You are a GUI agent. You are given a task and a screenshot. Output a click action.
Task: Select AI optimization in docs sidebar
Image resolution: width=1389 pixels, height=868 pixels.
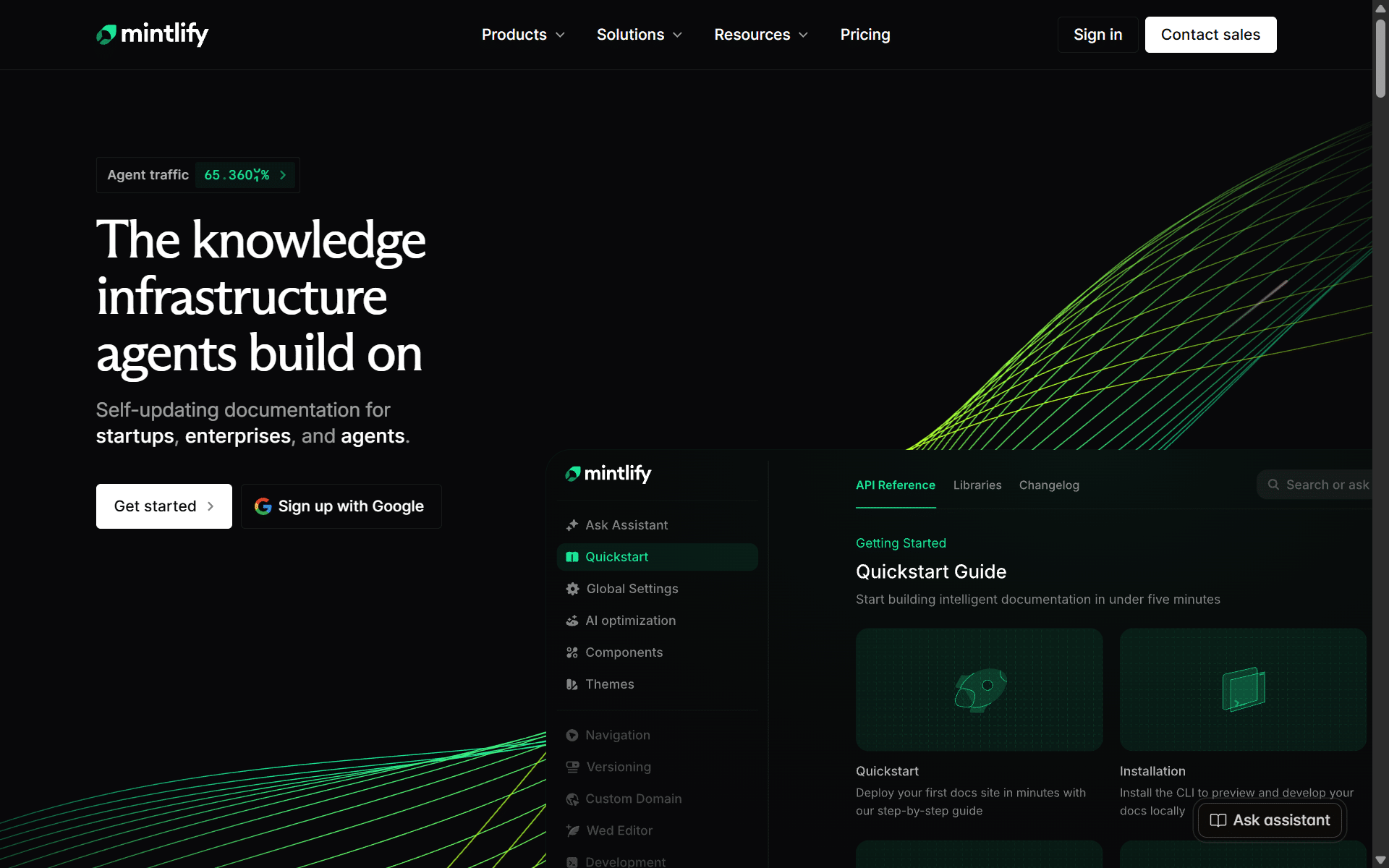(658, 621)
